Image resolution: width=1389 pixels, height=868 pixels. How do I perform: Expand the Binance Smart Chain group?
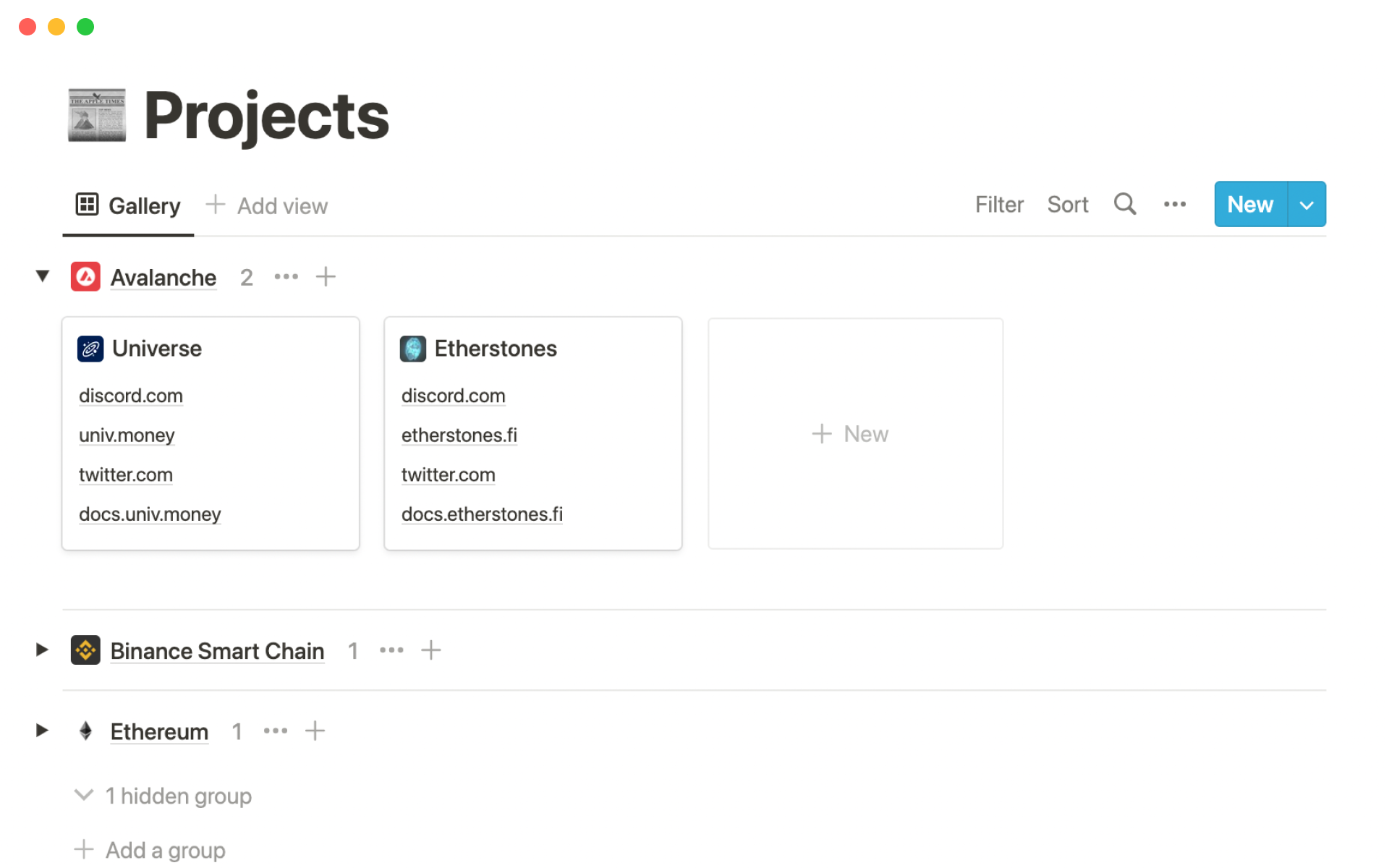[x=42, y=650]
